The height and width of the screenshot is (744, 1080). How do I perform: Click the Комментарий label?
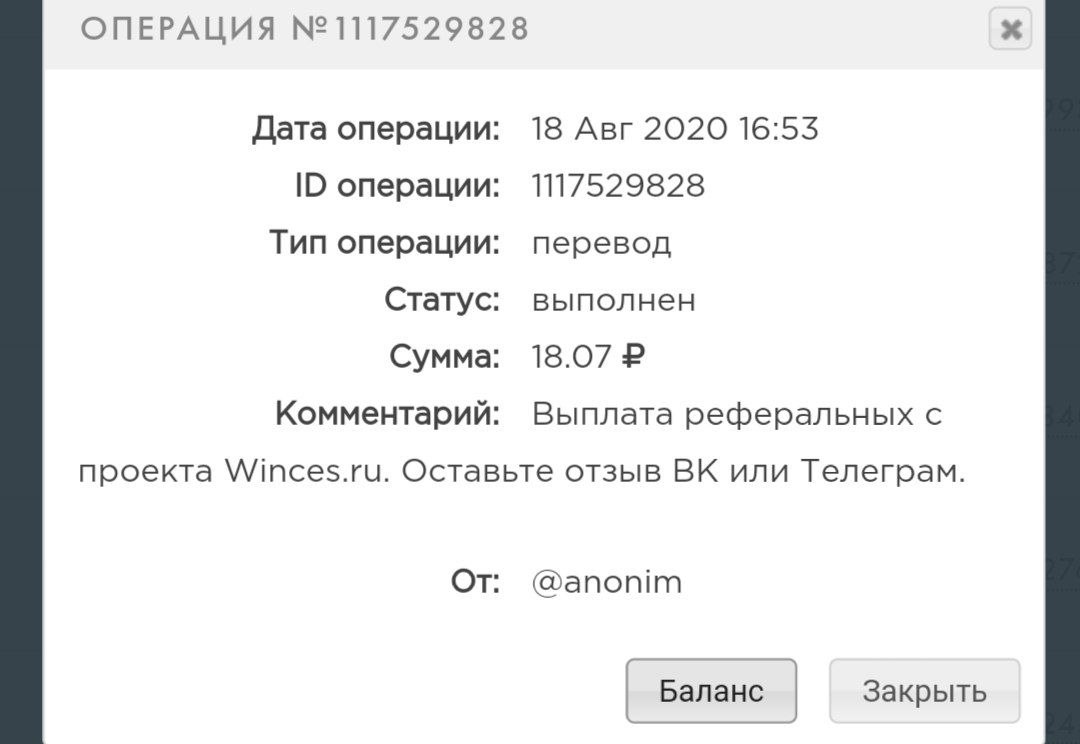(387, 414)
